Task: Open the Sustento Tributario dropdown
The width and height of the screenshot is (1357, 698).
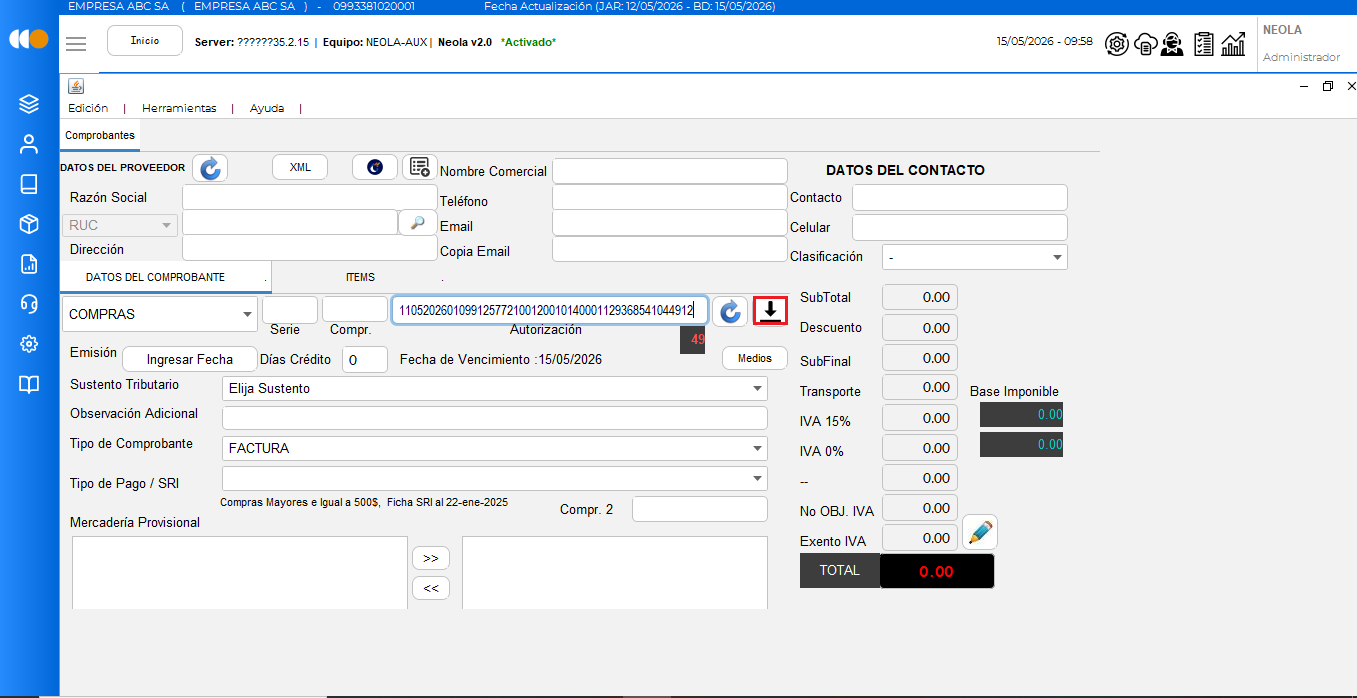Action: click(x=495, y=388)
